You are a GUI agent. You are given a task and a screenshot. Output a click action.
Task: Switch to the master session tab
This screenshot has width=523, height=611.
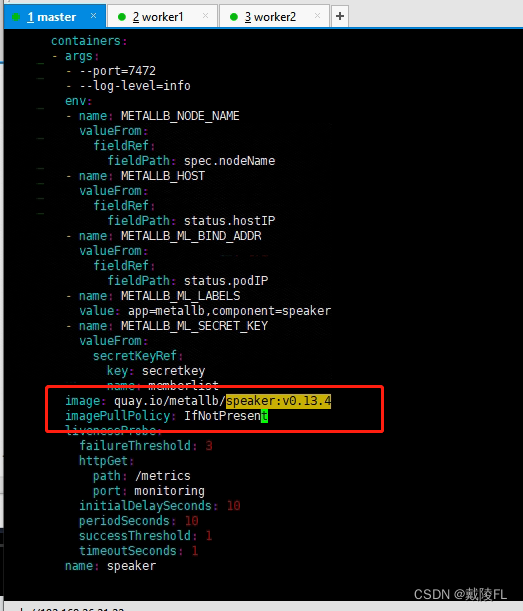(x=55, y=16)
